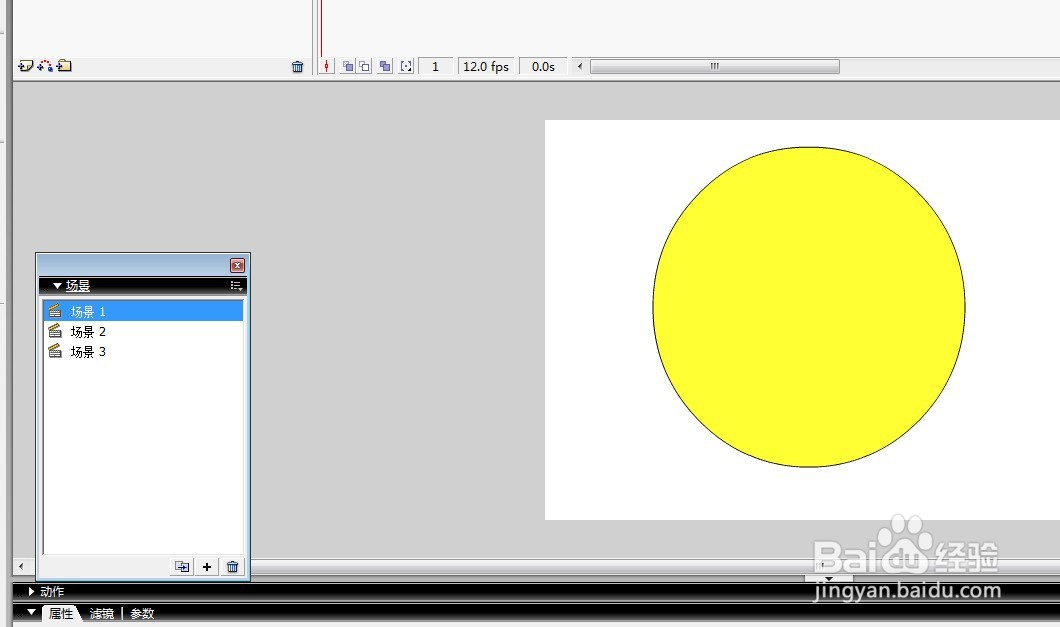Screen dimensions: 1060x627
Task: Click the Insert Layer Folder icon
Action: [64, 66]
